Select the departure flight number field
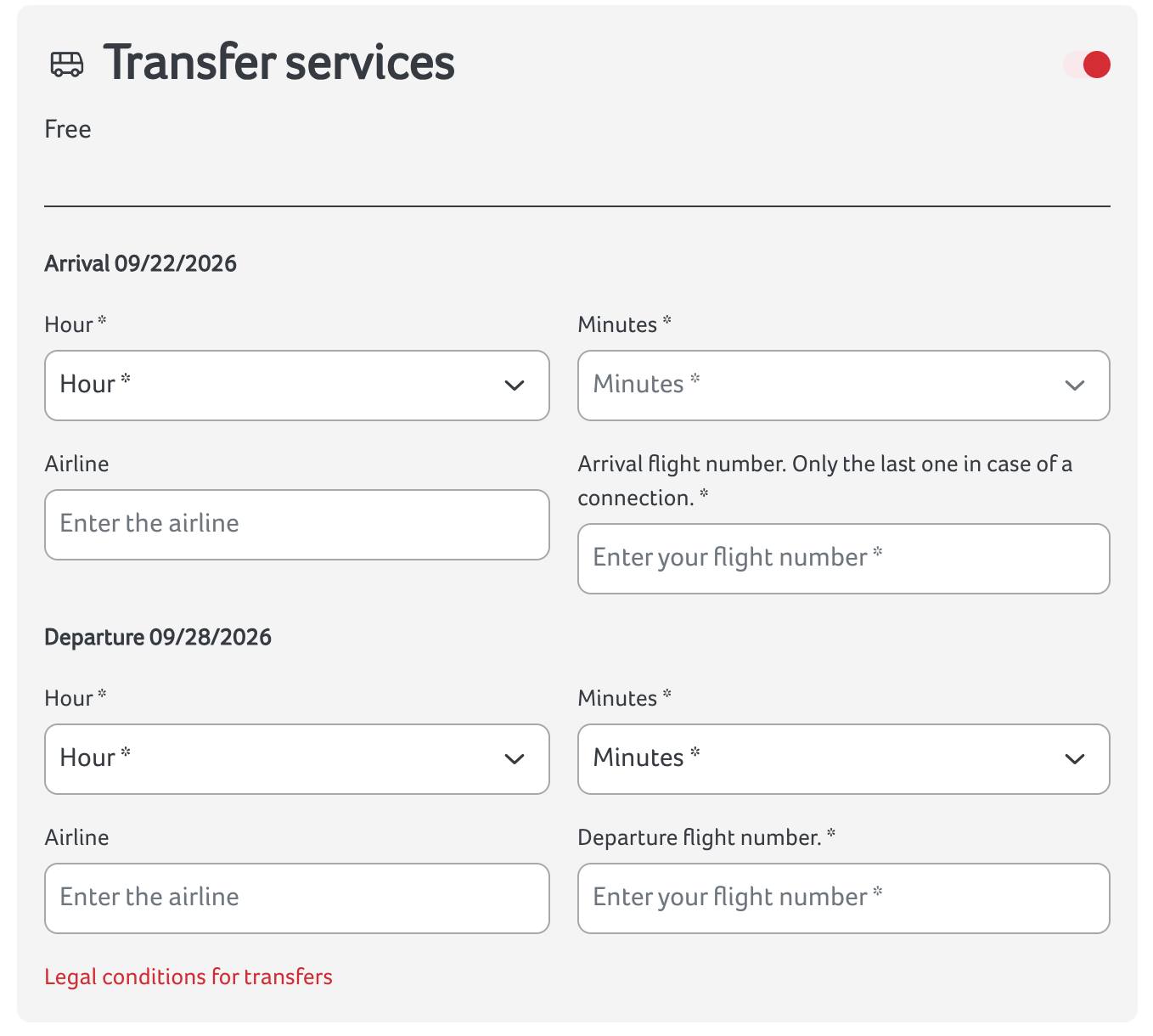 click(843, 898)
